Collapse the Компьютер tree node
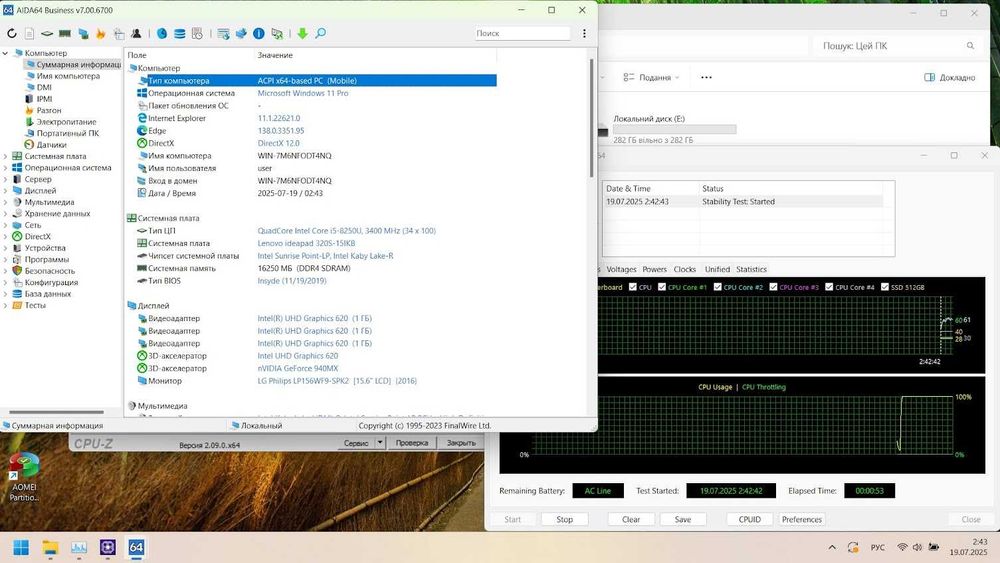1000x563 pixels. pos(6,53)
